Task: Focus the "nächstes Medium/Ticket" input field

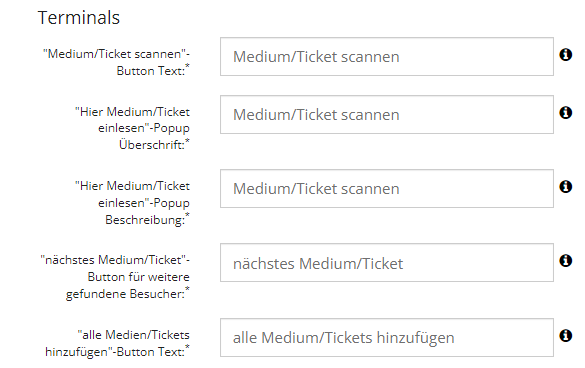Action: point(387,263)
